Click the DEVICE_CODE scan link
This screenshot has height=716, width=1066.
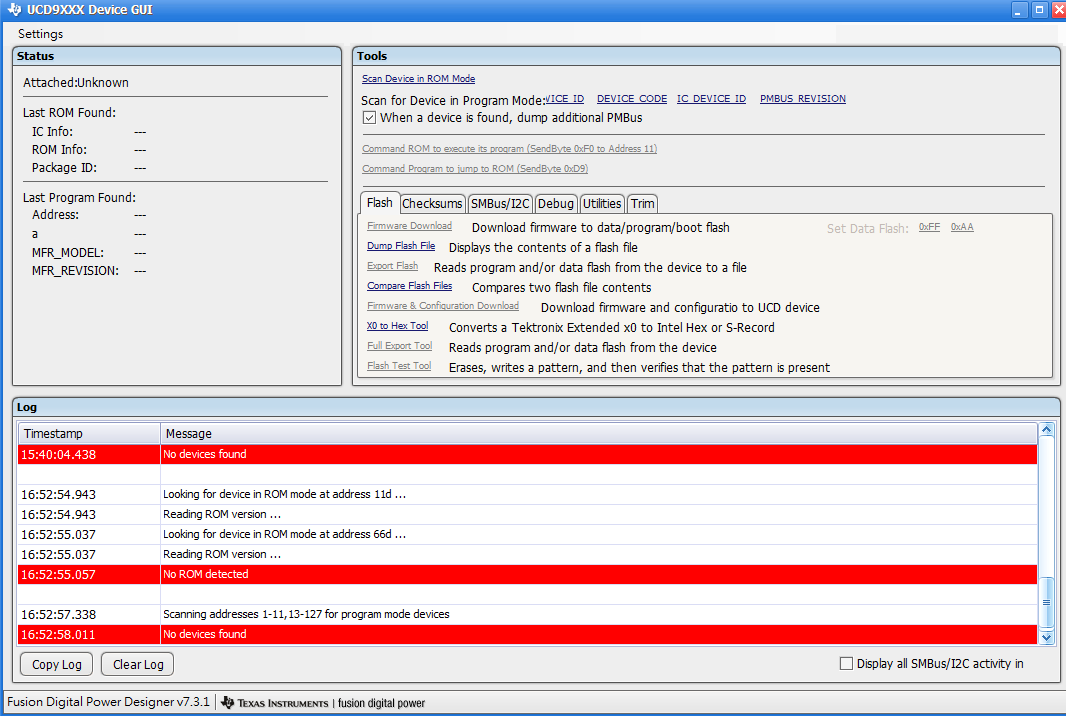(632, 99)
